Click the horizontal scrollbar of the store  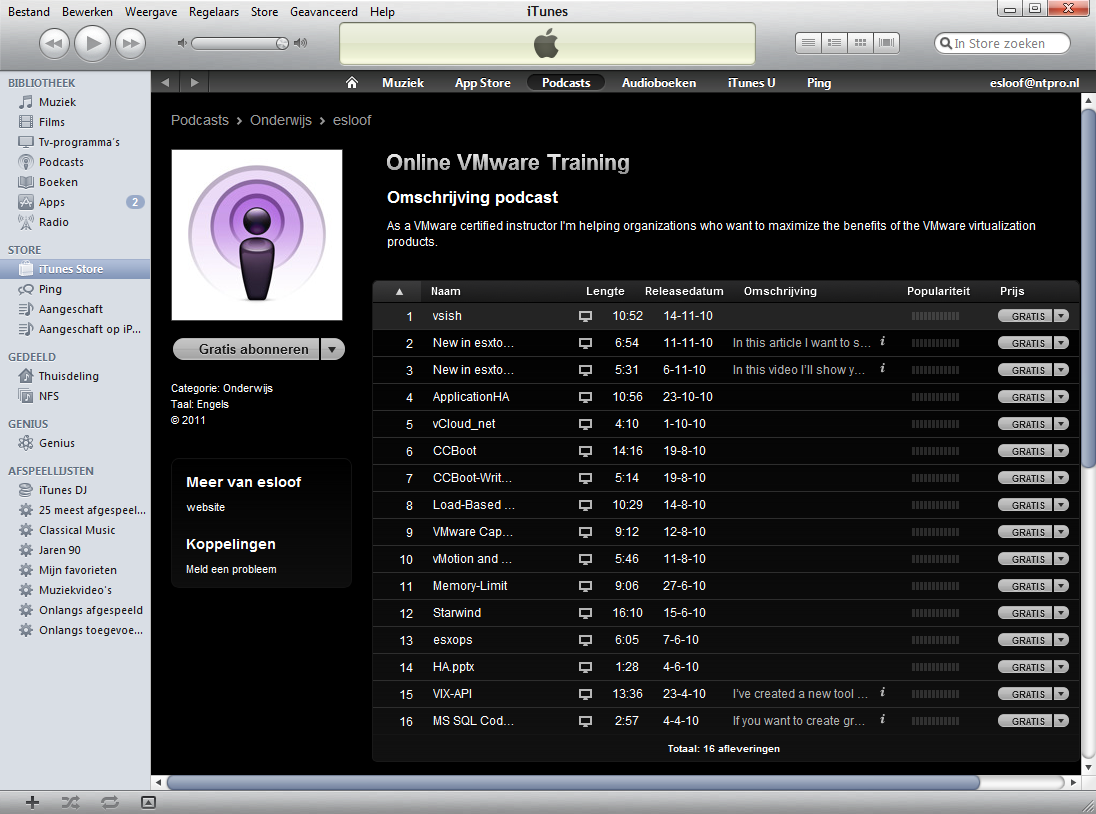point(572,783)
